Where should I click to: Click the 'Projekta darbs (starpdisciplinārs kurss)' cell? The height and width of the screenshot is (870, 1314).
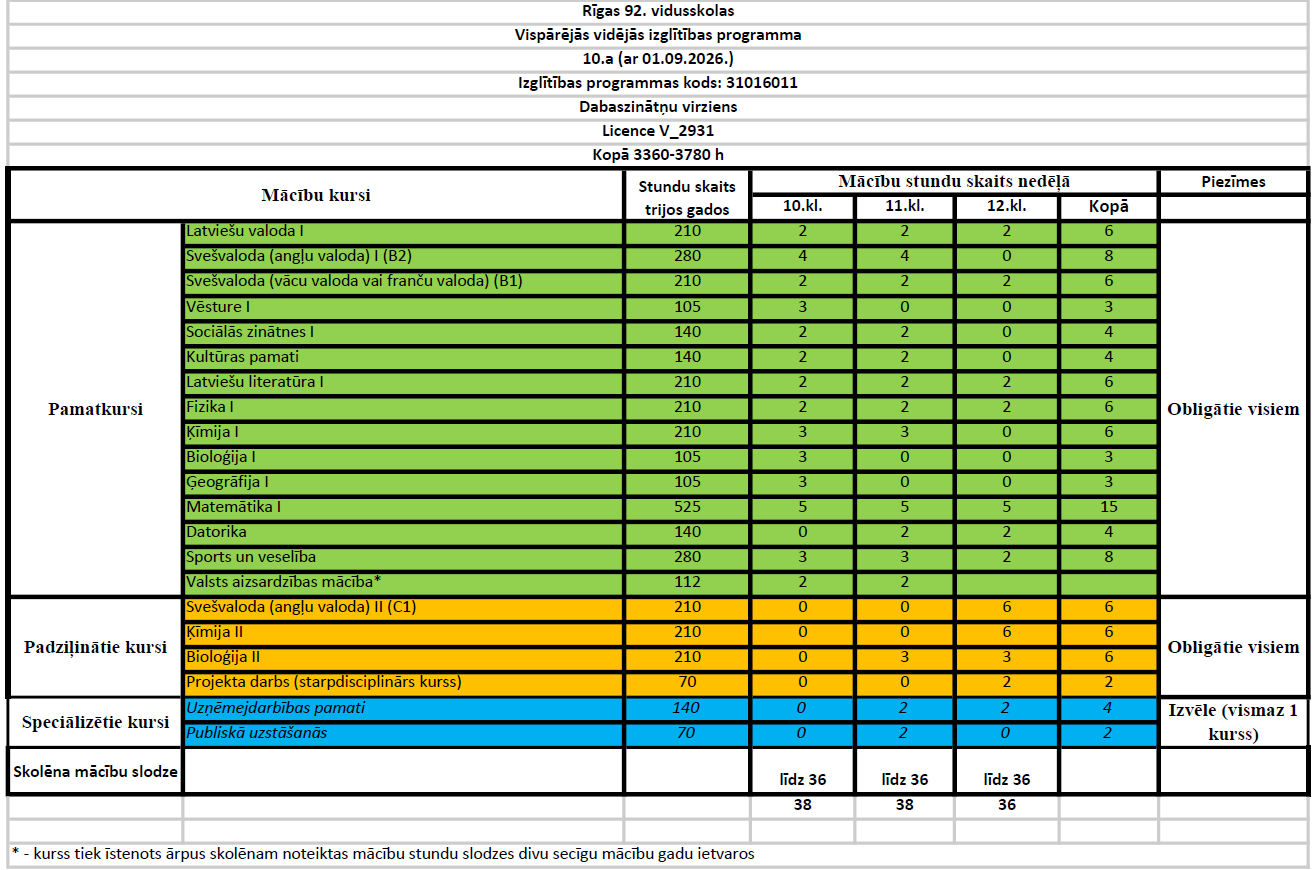[x=403, y=683]
